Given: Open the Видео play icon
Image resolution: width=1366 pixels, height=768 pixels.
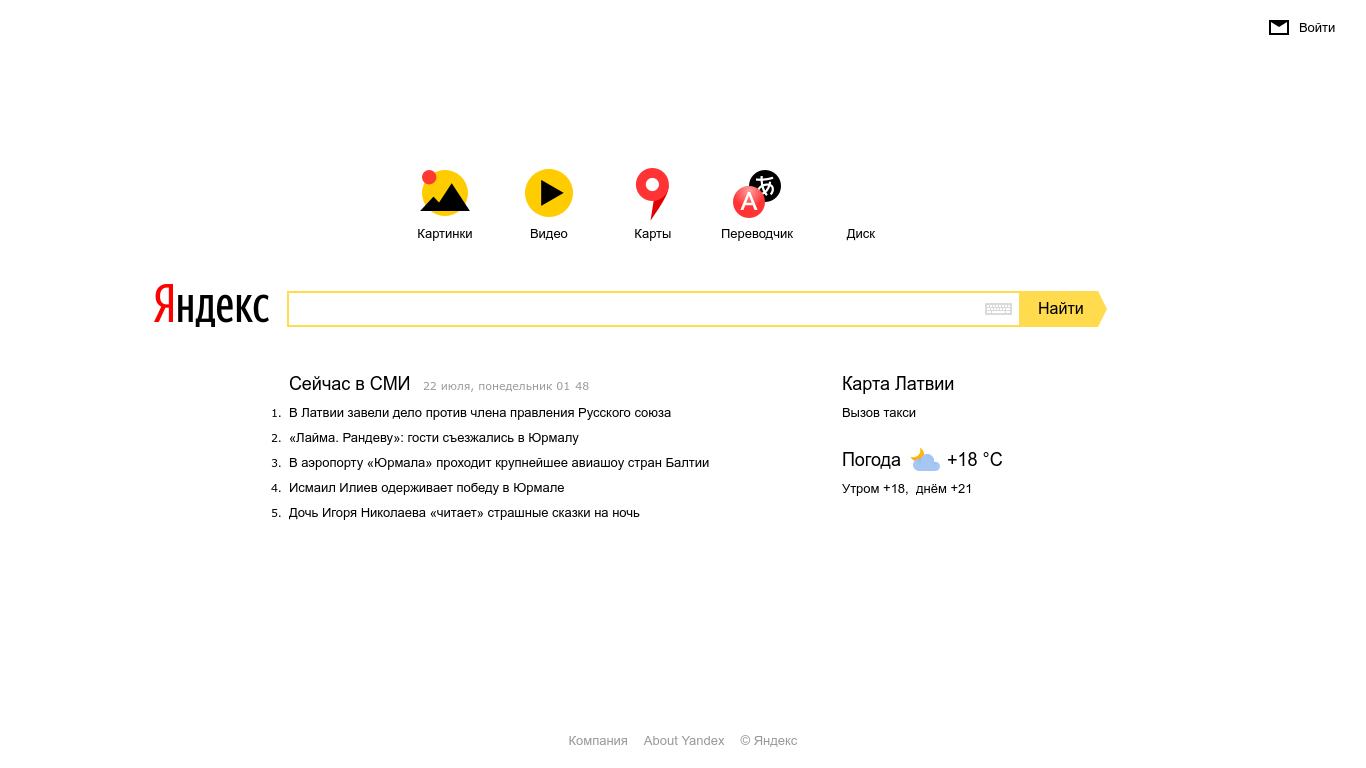Looking at the screenshot, I should (549, 193).
